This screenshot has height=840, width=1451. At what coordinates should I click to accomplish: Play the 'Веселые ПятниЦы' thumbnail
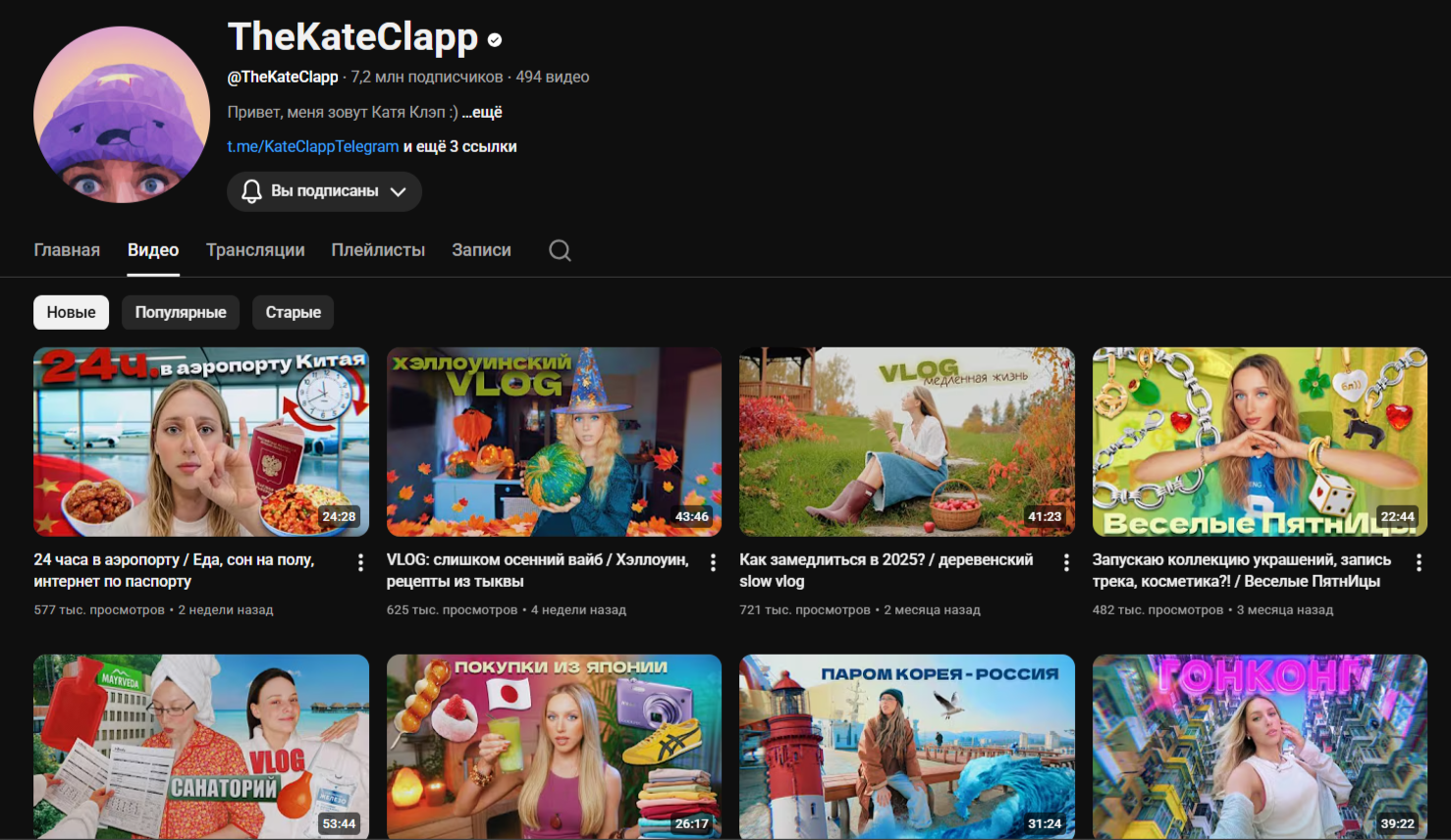tap(1260, 442)
